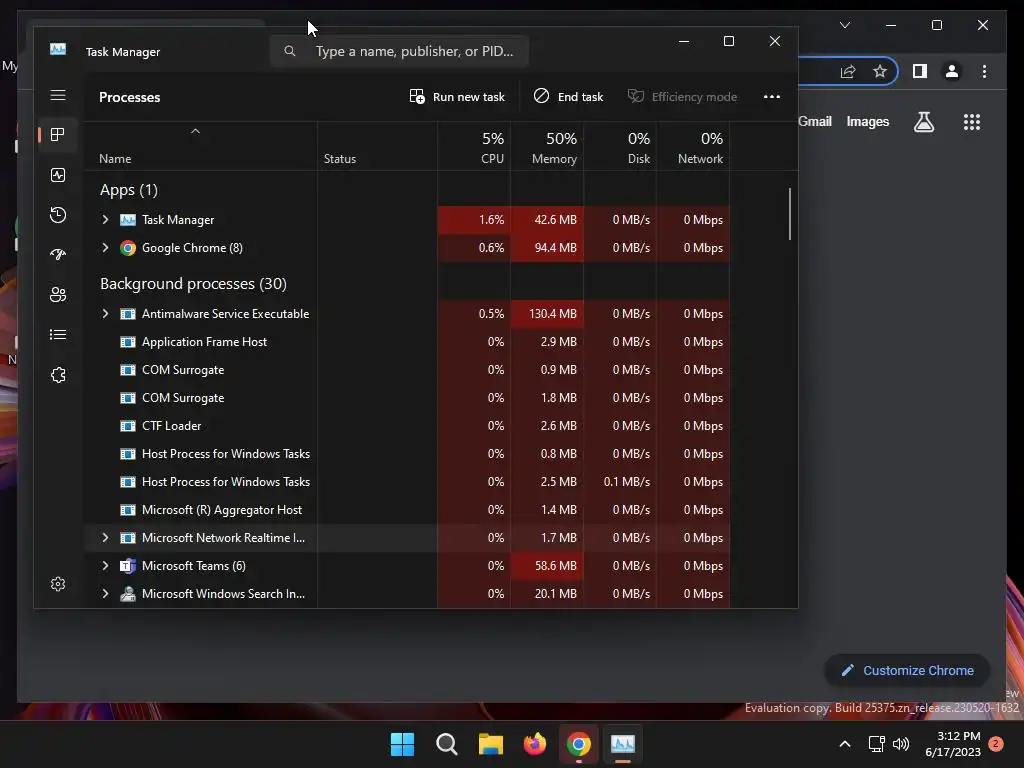Select Microsoft (R) Aggregator Host process

pos(406,510)
